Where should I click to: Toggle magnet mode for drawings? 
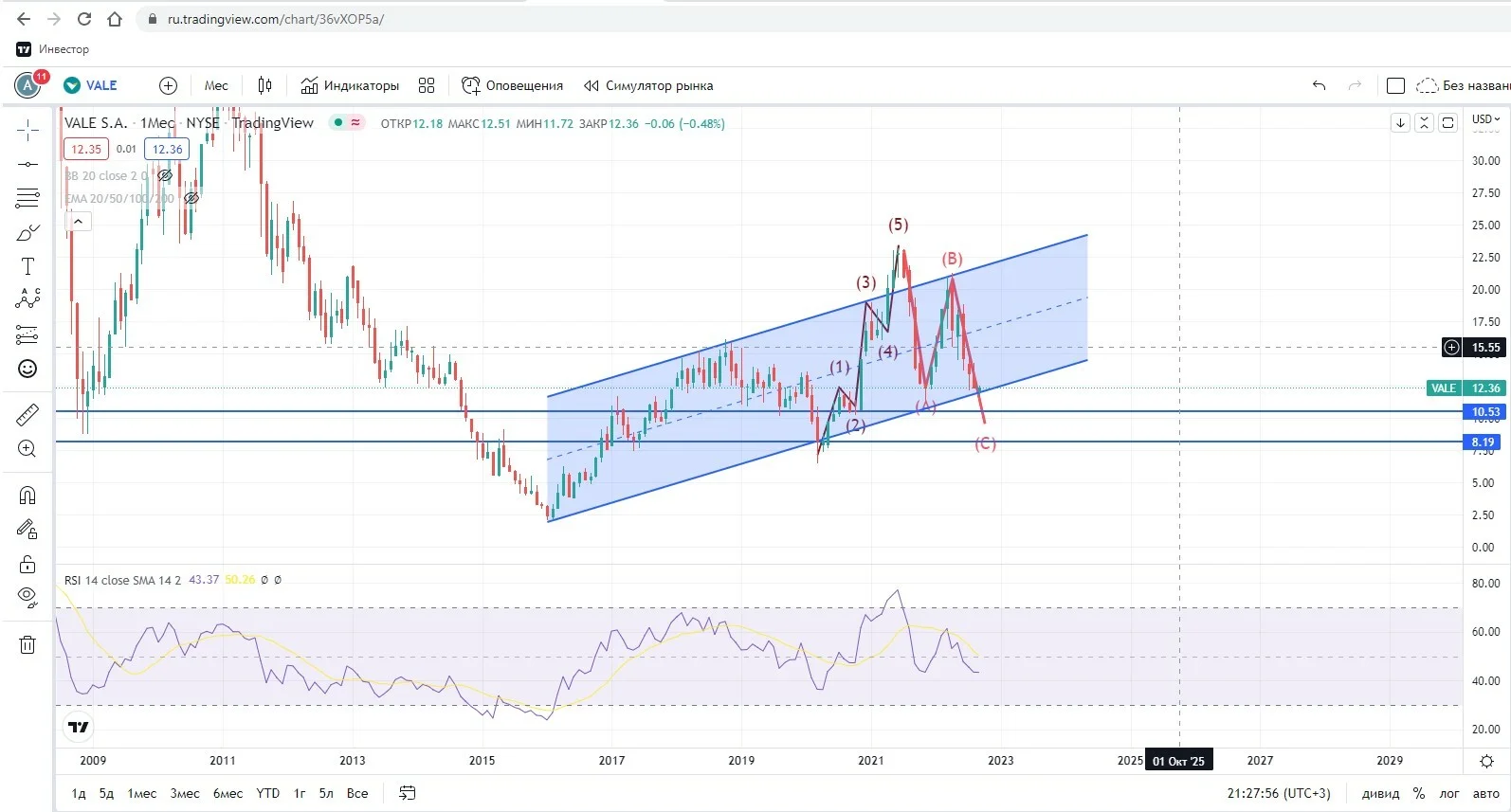click(x=27, y=495)
